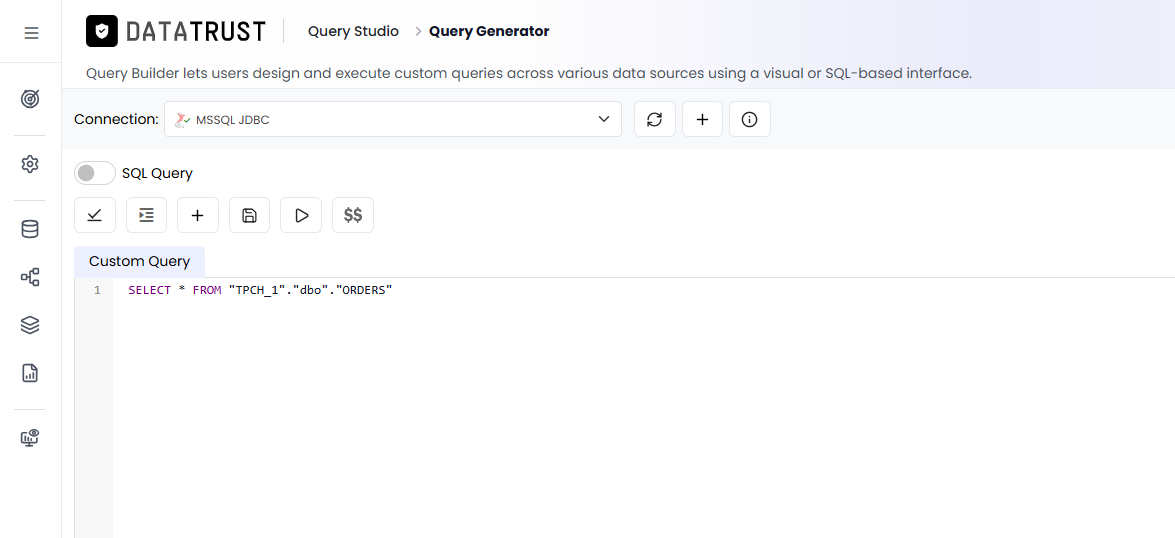Go to Query Studio breadcrumb
Image resolution: width=1175 pixels, height=538 pixels.
354,31
